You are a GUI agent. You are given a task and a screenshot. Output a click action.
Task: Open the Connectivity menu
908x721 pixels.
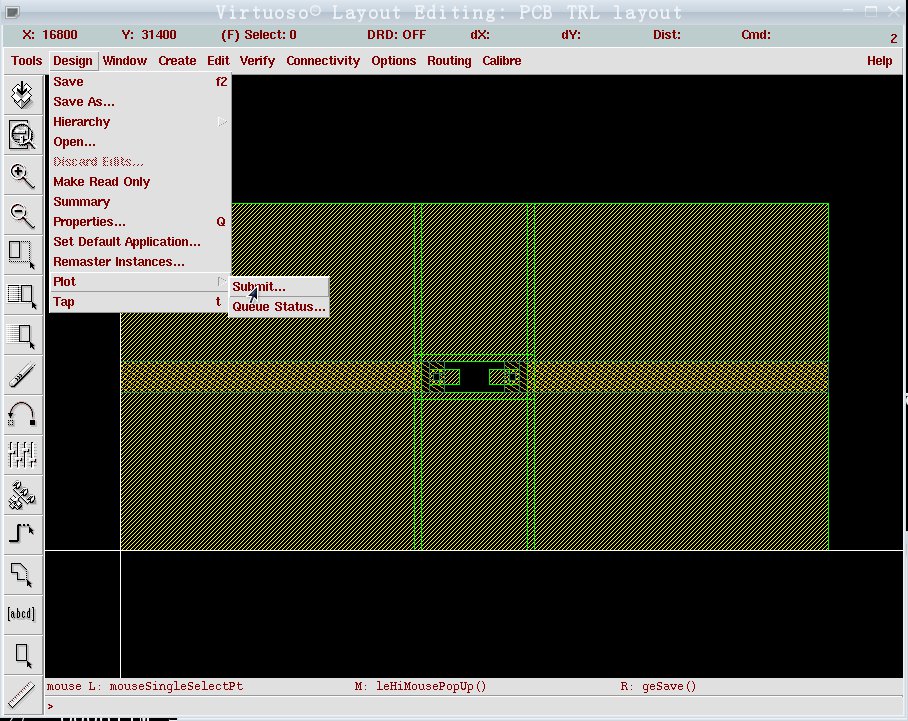pos(323,61)
